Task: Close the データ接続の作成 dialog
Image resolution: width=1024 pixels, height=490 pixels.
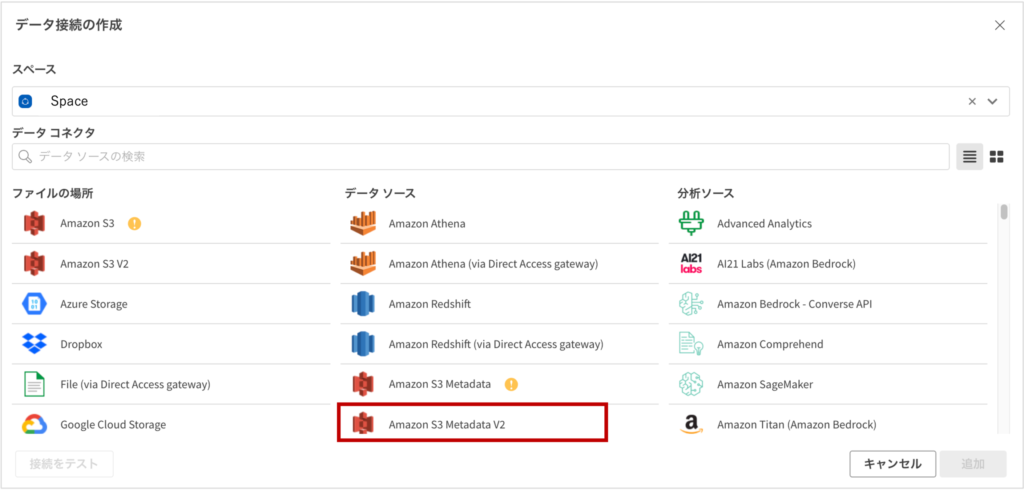Action: pos(999,25)
